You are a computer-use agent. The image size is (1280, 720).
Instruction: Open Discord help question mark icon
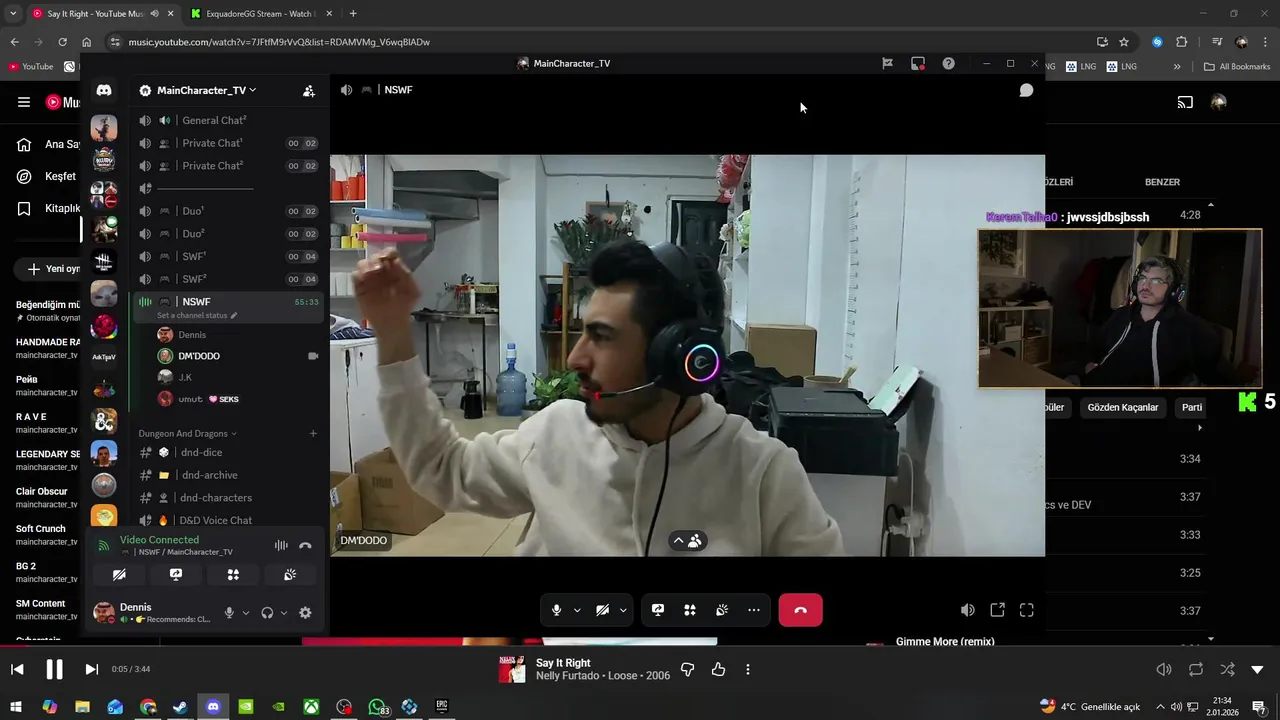point(948,63)
